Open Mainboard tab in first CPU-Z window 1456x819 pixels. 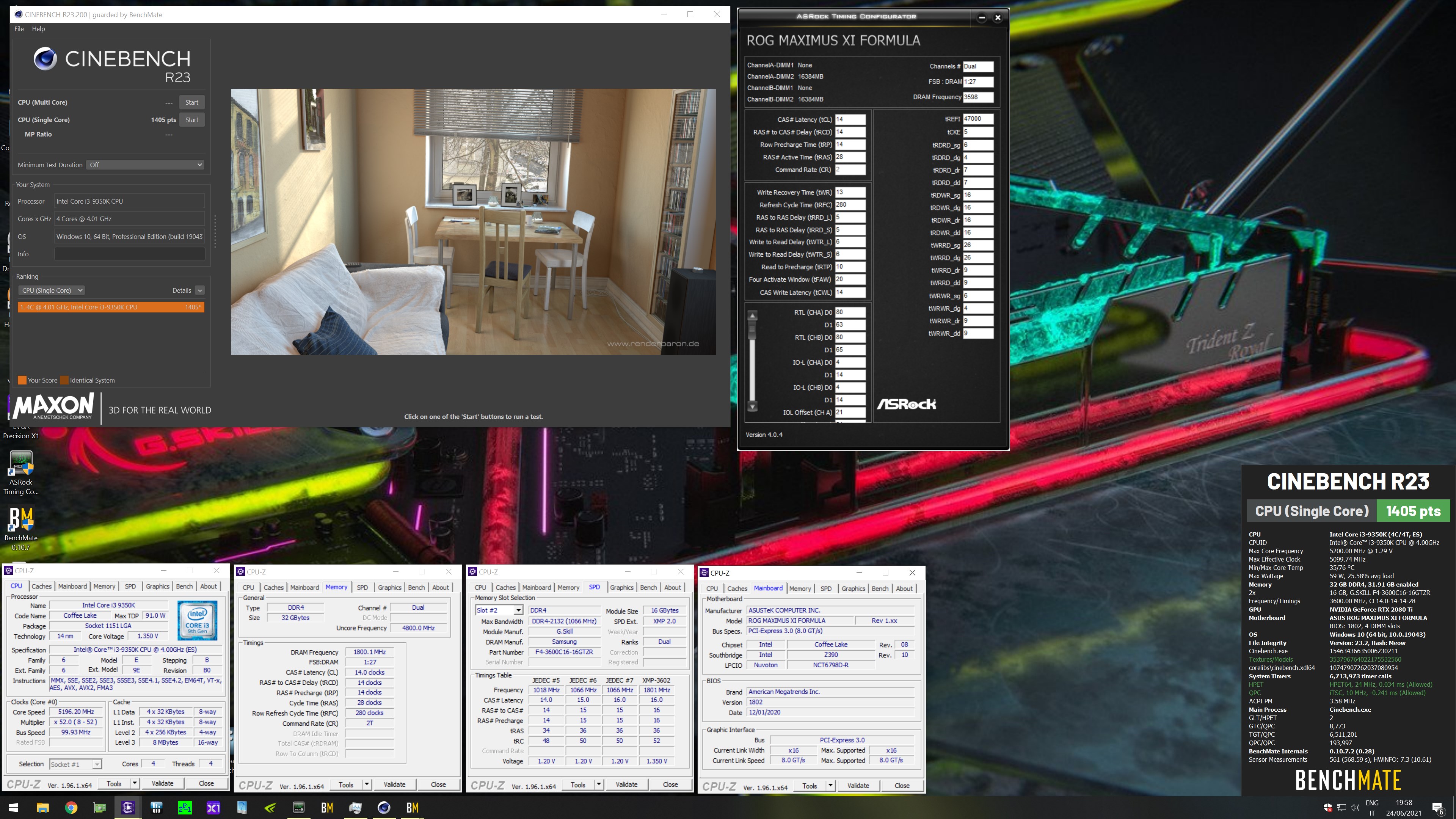pos(72,587)
